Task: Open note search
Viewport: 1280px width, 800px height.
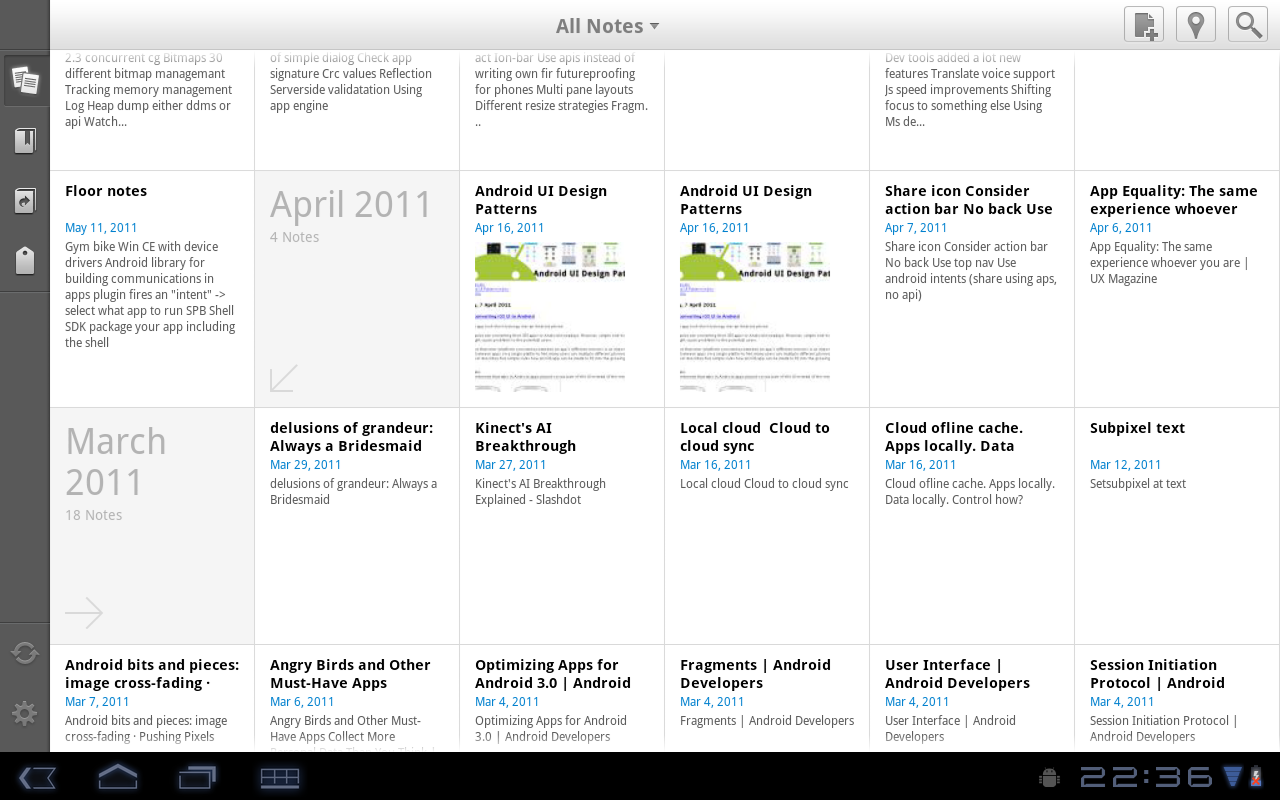Action: 1248,24
